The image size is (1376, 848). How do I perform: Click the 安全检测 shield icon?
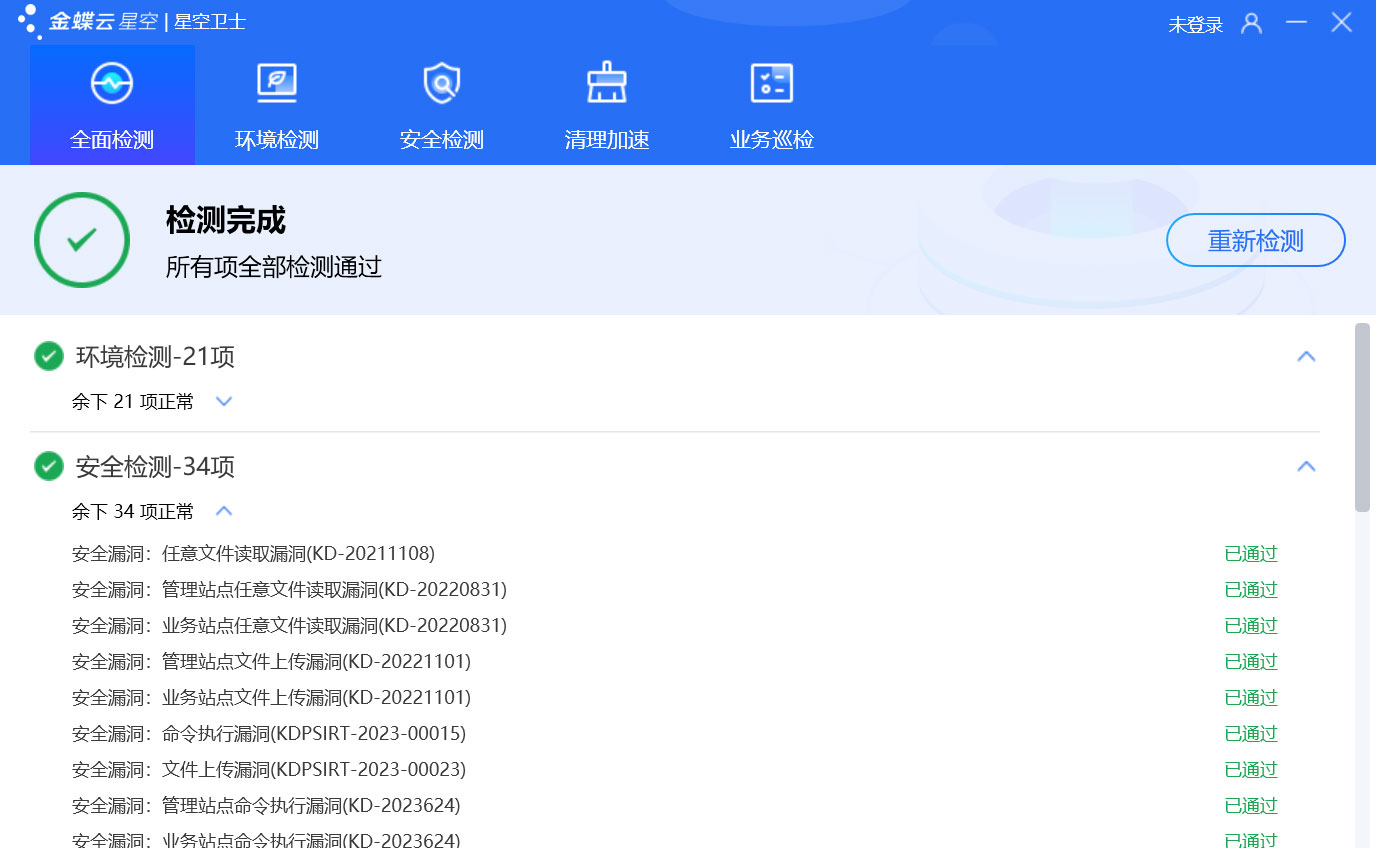tap(441, 84)
